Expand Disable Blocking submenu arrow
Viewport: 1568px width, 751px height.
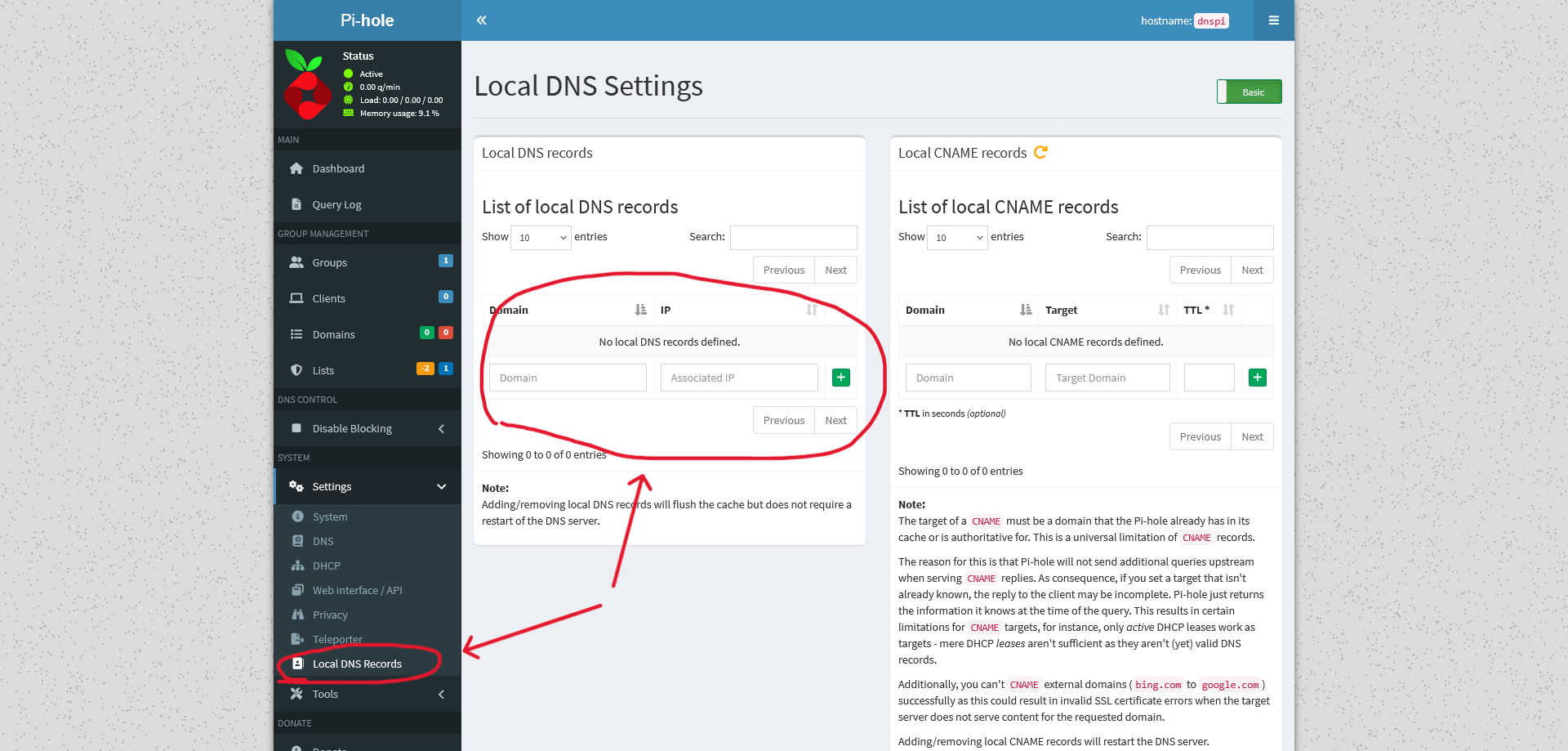442,428
